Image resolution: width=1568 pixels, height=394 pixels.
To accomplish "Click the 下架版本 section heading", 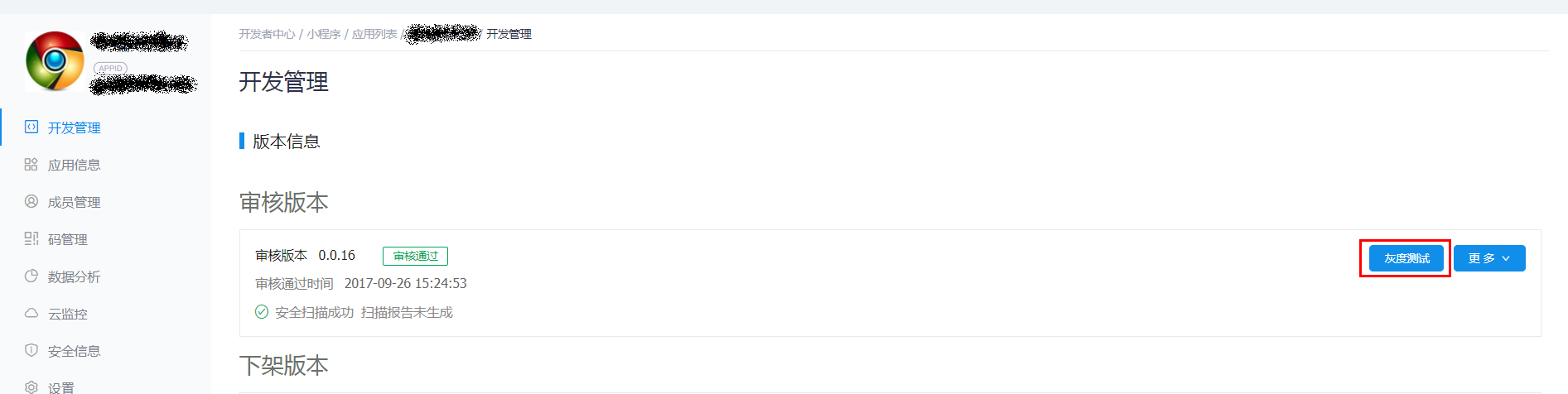I will tap(284, 365).
